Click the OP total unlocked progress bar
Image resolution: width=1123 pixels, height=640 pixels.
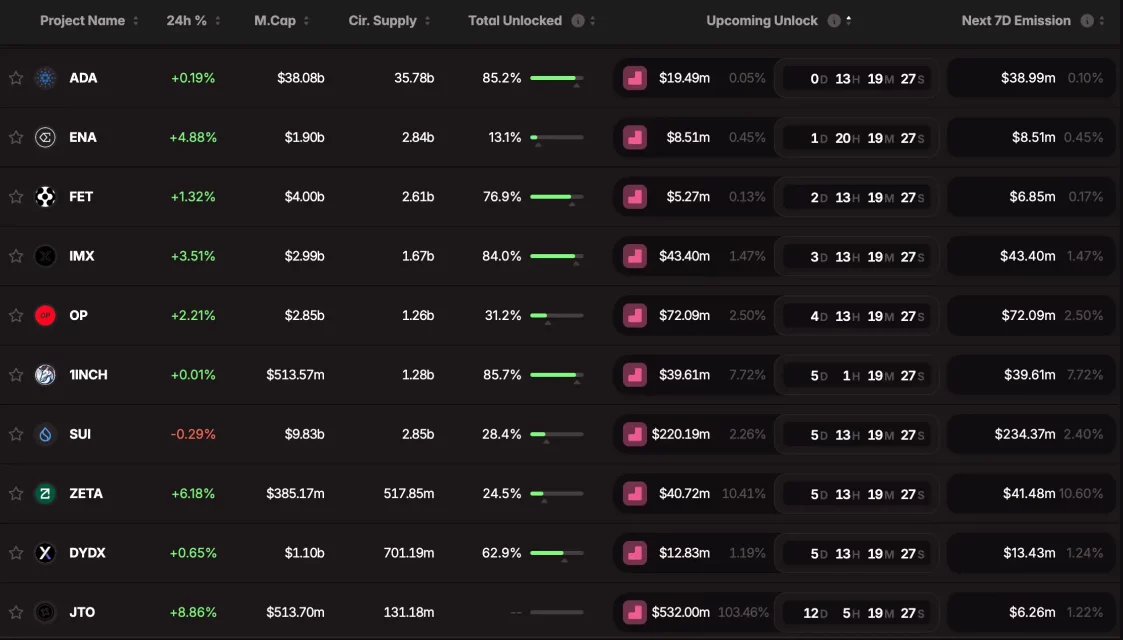pyautogui.click(x=556, y=316)
